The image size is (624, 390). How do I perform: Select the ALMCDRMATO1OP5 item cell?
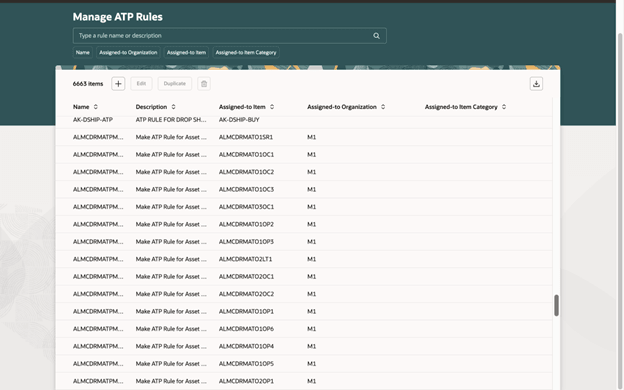(x=246, y=364)
